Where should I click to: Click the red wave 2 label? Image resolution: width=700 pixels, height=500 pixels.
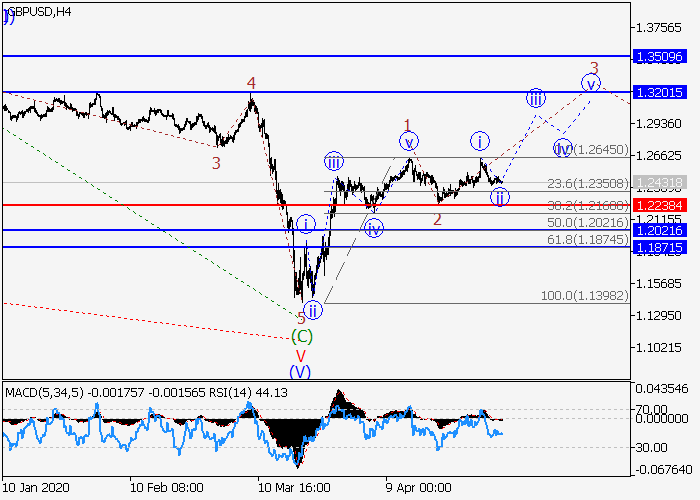[x=437, y=219]
